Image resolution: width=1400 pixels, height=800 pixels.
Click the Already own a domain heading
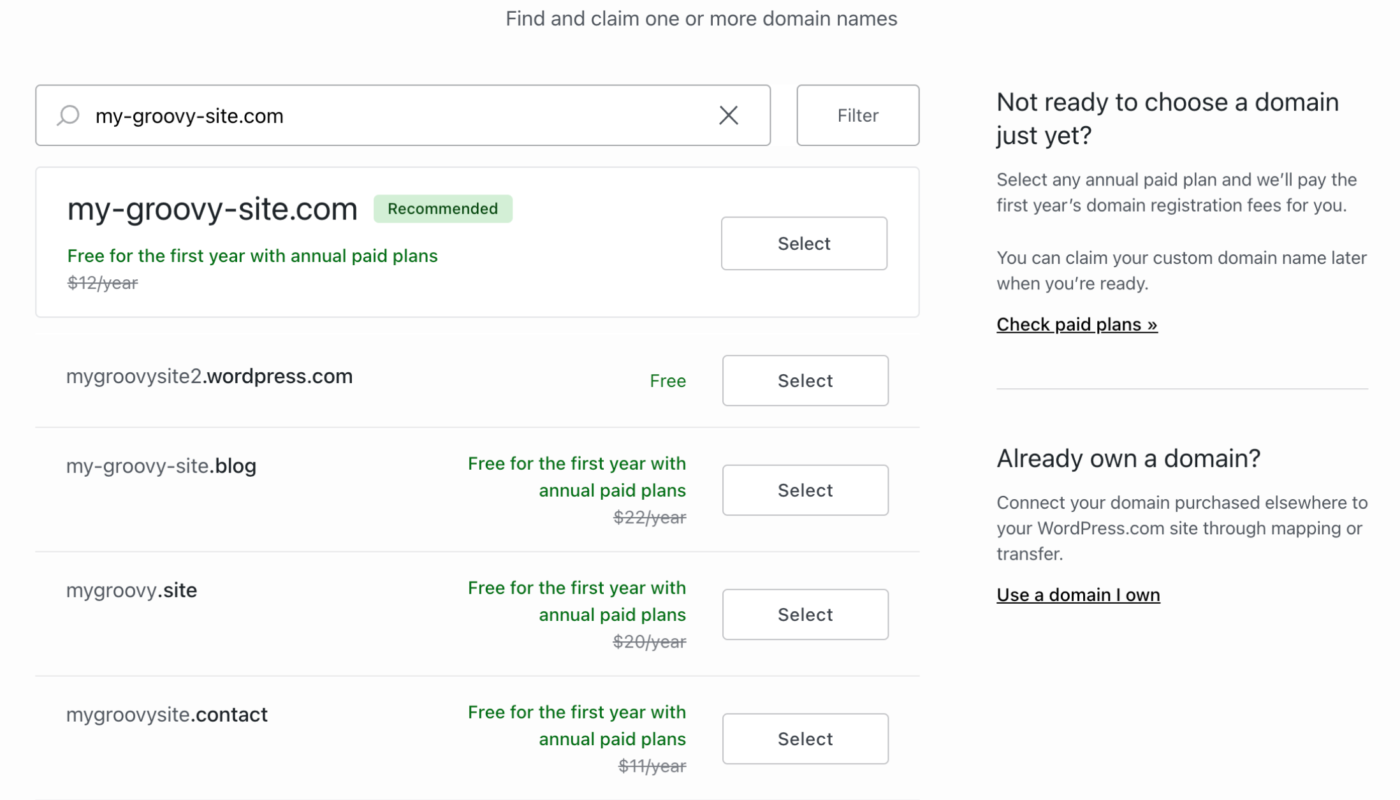pos(1128,458)
